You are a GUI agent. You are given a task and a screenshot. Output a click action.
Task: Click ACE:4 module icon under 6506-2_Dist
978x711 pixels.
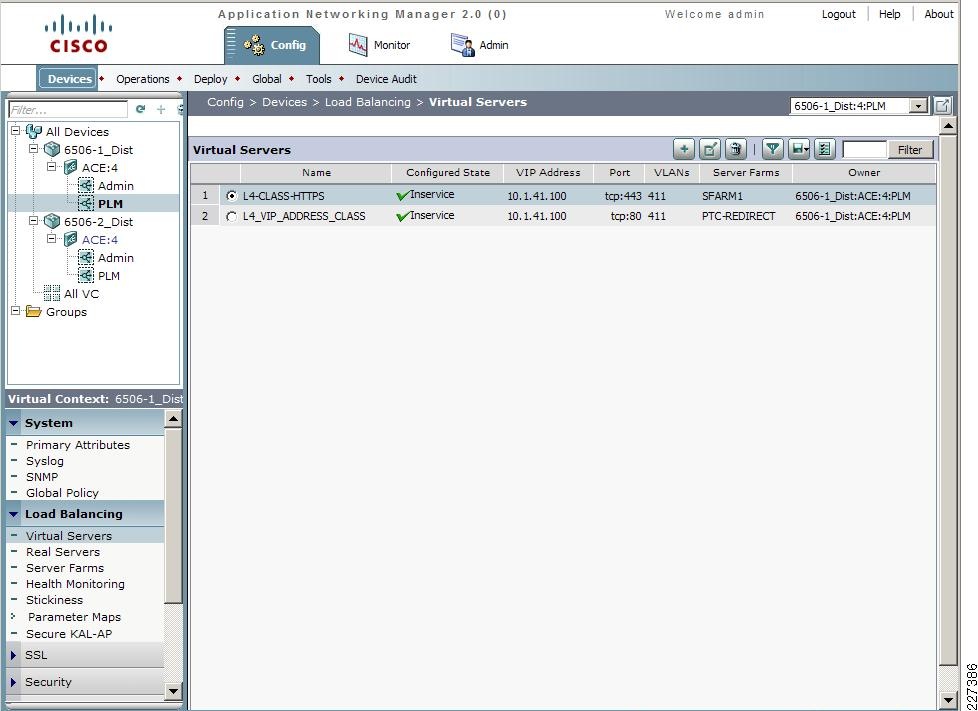point(70,239)
